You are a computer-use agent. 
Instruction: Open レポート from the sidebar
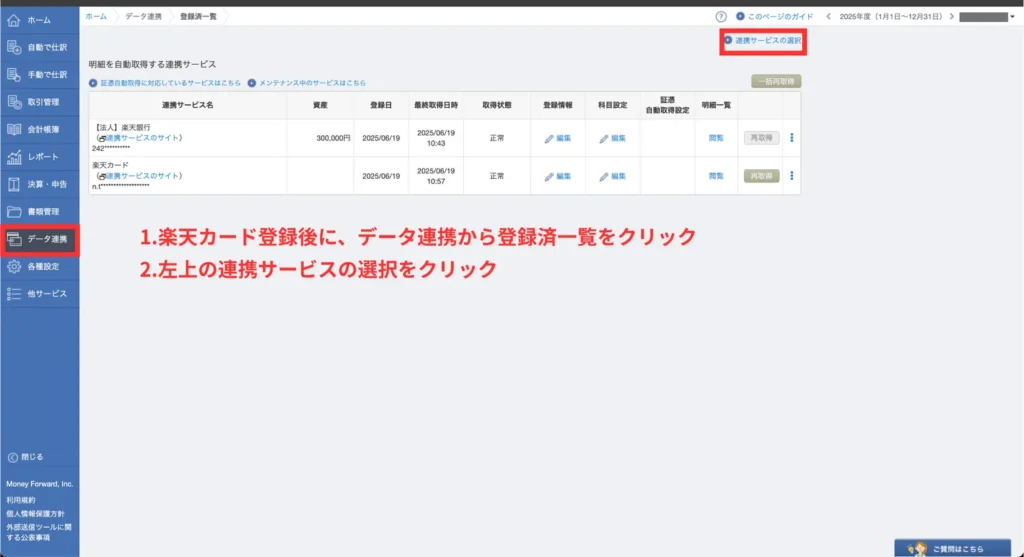(x=38, y=157)
